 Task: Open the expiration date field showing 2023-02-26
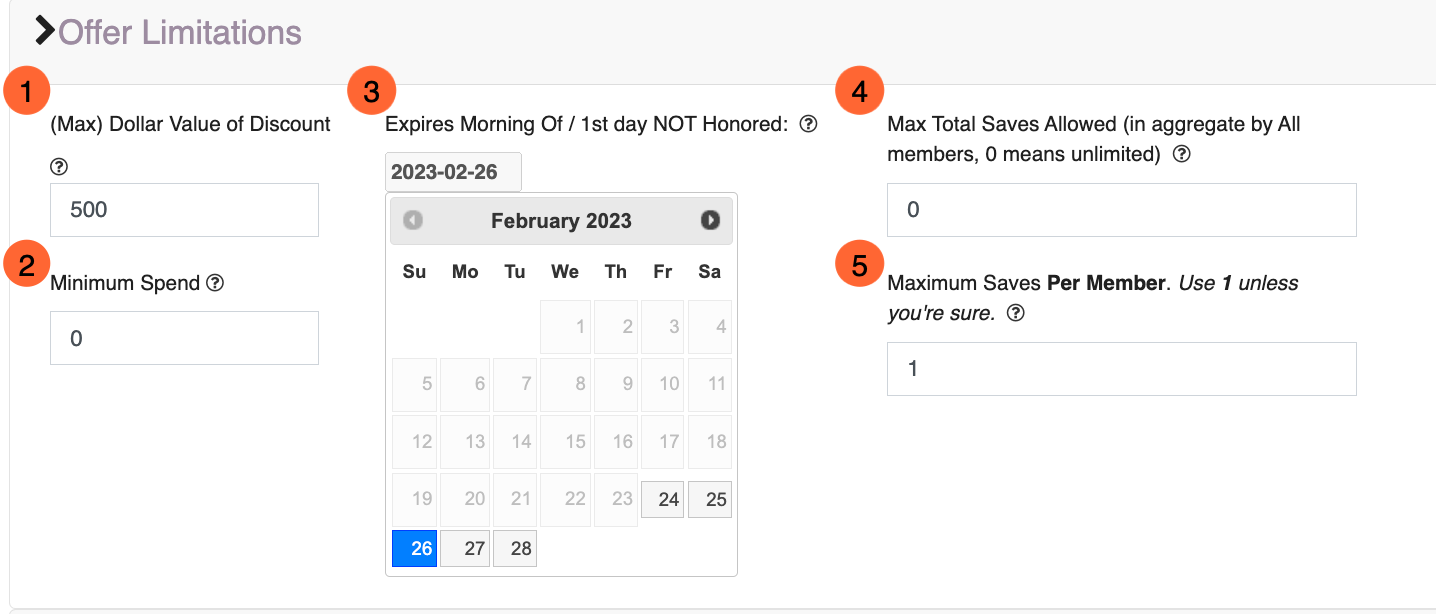453,172
